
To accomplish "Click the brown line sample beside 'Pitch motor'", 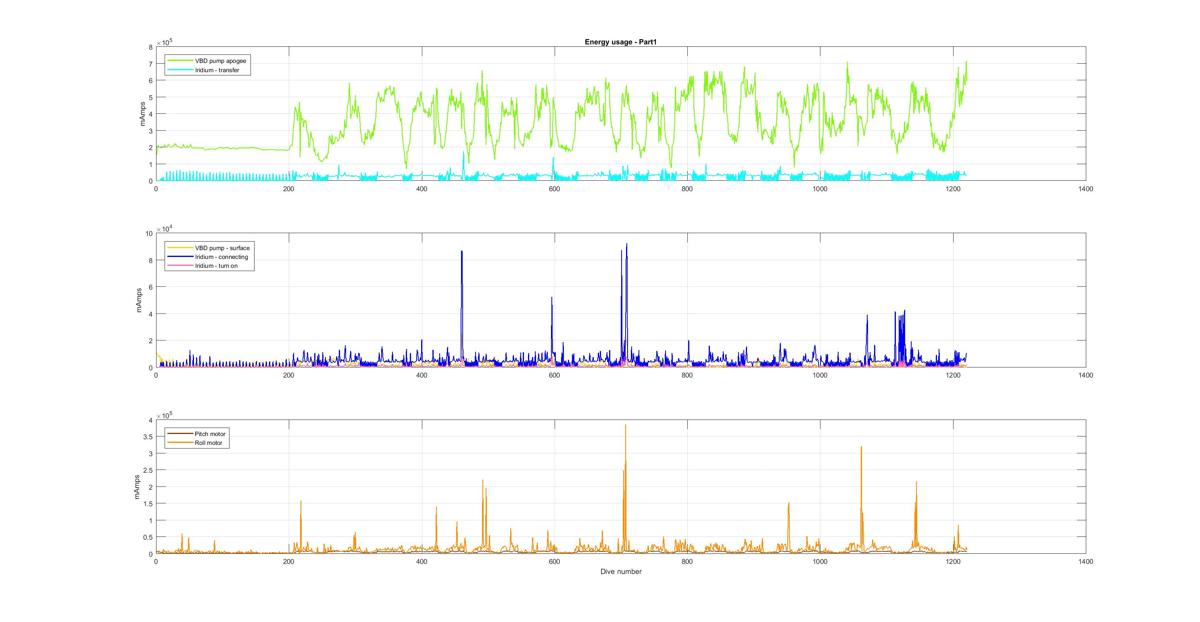I will [x=178, y=433].
